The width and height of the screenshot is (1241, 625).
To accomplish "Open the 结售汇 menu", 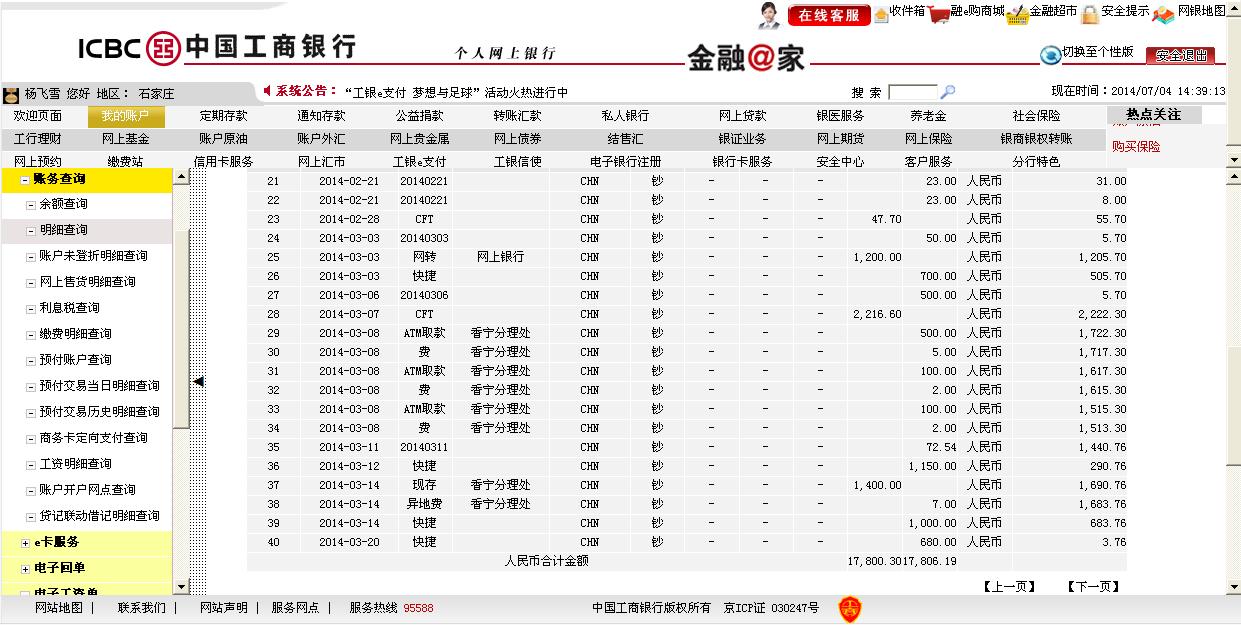I will click(x=625, y=139).
